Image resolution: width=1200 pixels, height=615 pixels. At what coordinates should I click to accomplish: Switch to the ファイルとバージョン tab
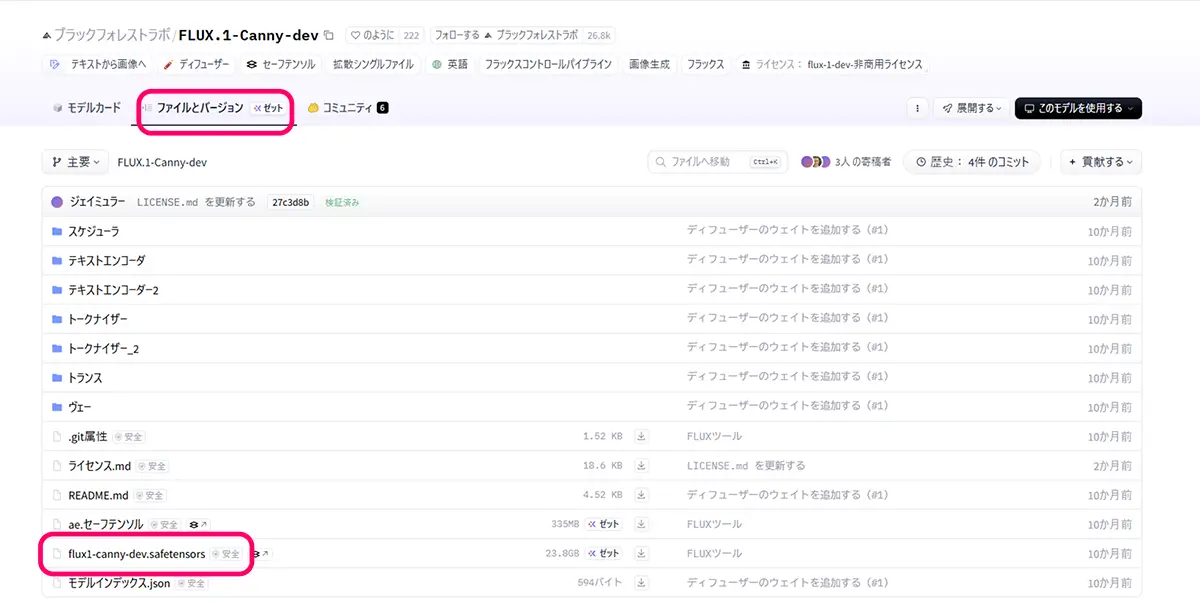coord(214,107)
